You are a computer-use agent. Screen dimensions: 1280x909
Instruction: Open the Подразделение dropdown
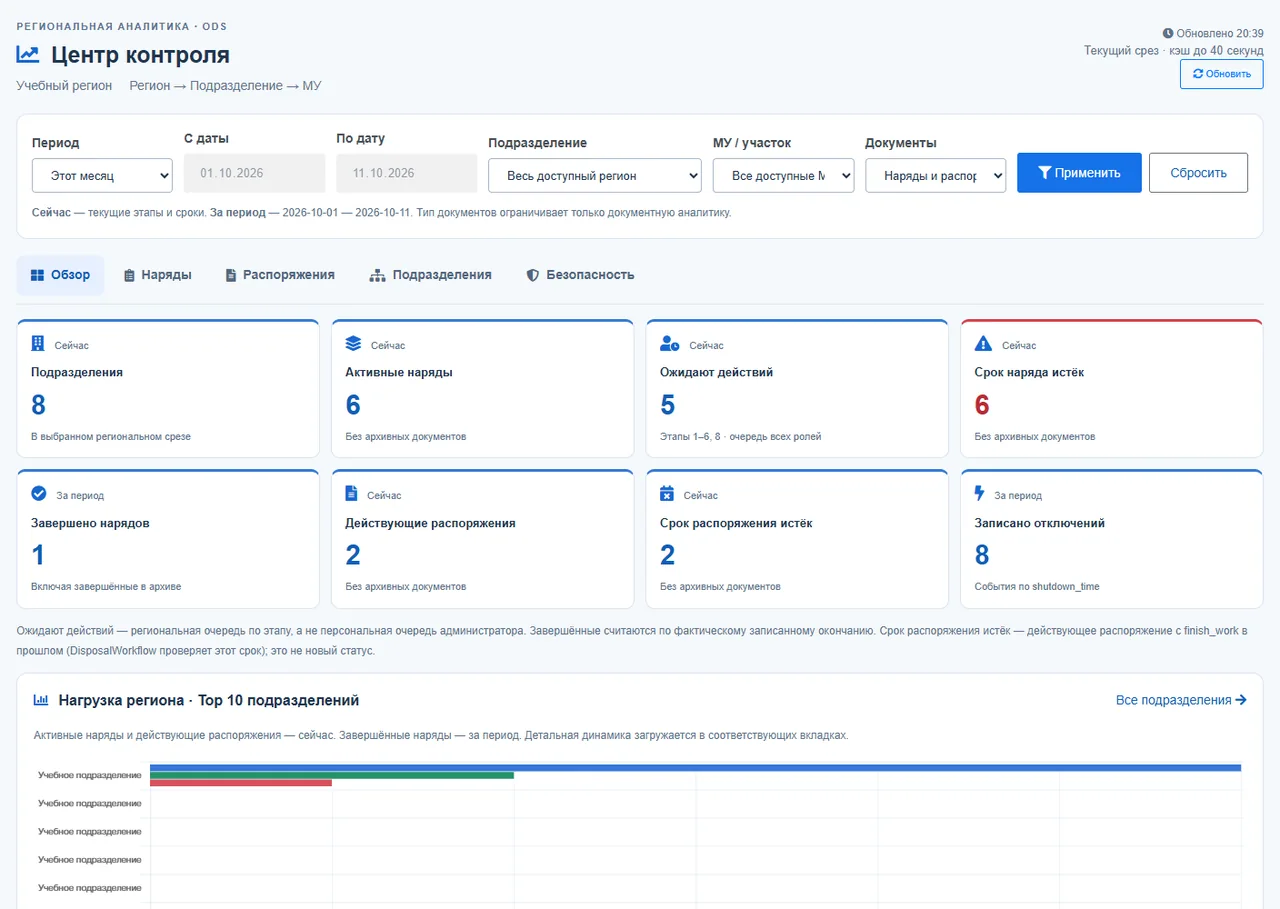[595, 175]
